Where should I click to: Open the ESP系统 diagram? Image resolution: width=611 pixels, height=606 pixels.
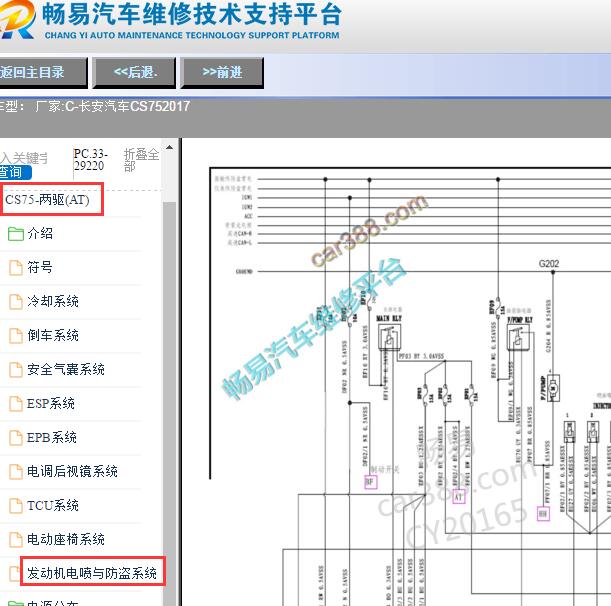pos(51,403)
